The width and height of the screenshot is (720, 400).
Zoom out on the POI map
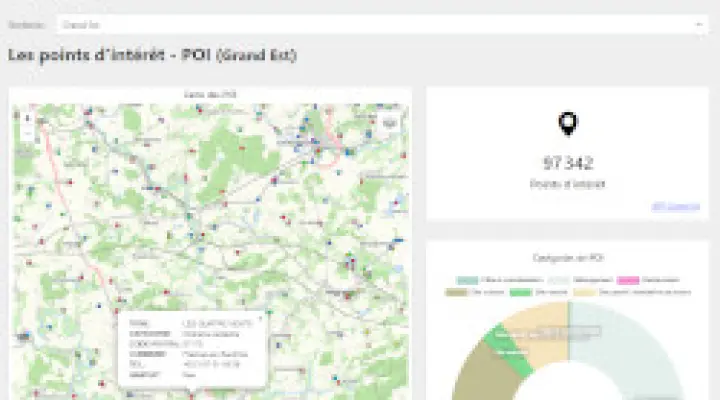(26, 131)
